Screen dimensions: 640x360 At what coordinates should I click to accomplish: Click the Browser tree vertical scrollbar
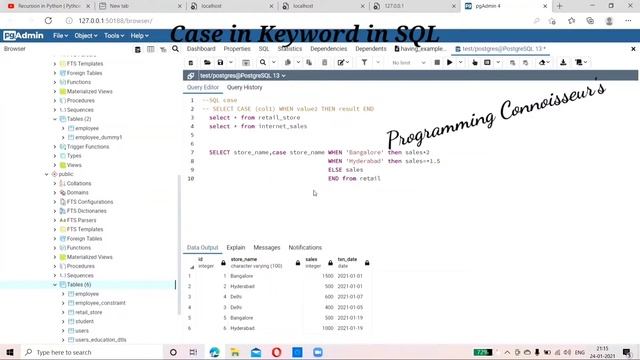tap(178, 245)
